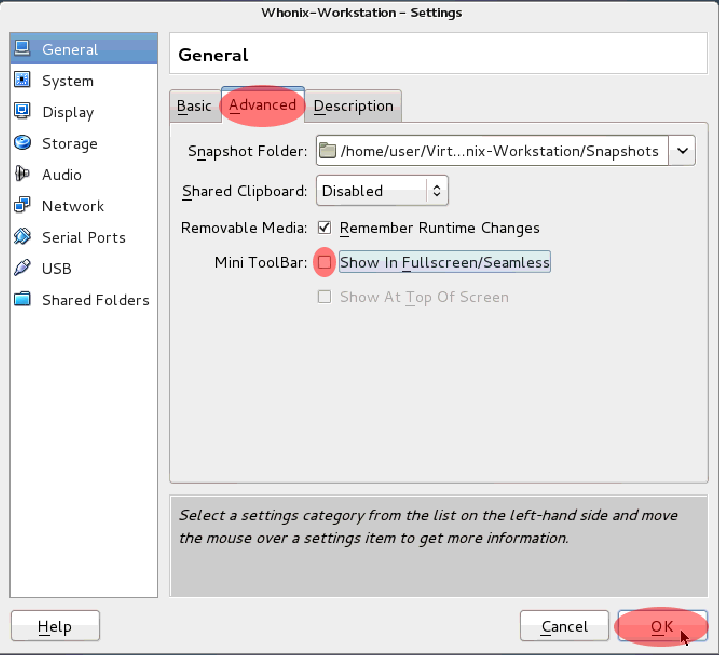Select Storage in the settings list
The height and width of the screenshot is (655, 720).
pyautogui.click(x=84, y=143)
